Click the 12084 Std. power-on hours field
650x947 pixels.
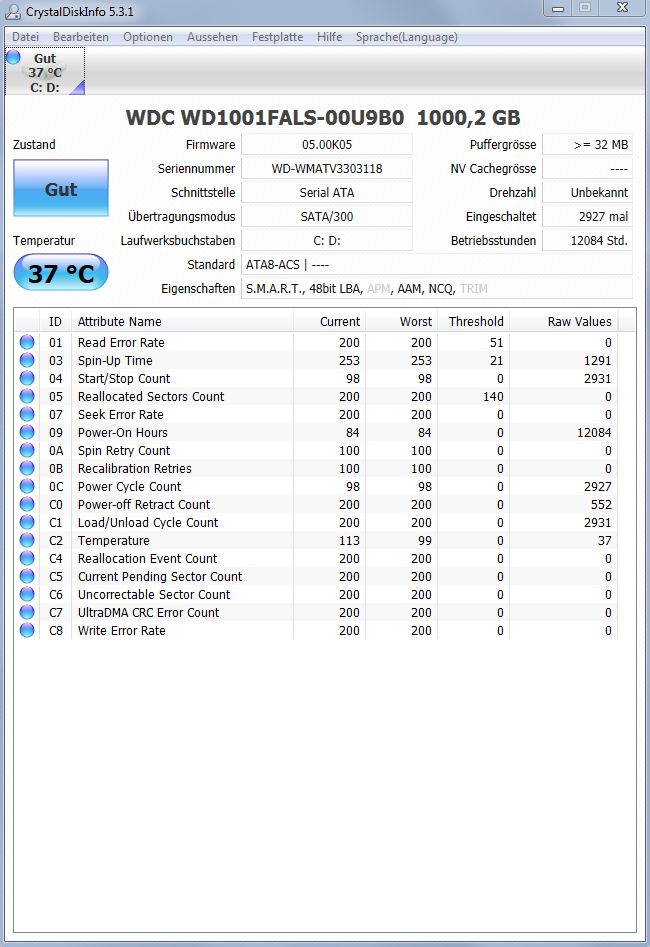tap(587, 240)
